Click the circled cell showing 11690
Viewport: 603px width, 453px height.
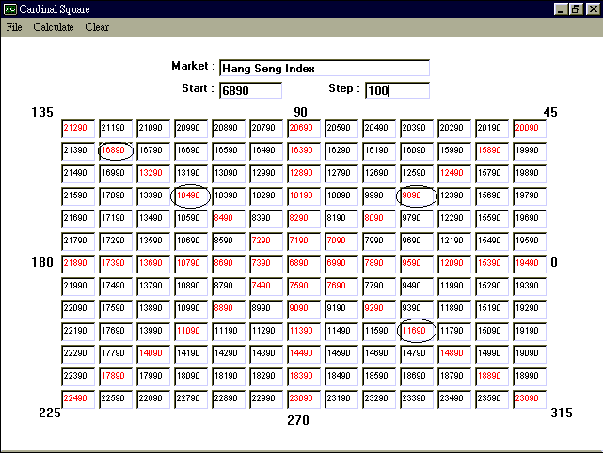point(414,330)
